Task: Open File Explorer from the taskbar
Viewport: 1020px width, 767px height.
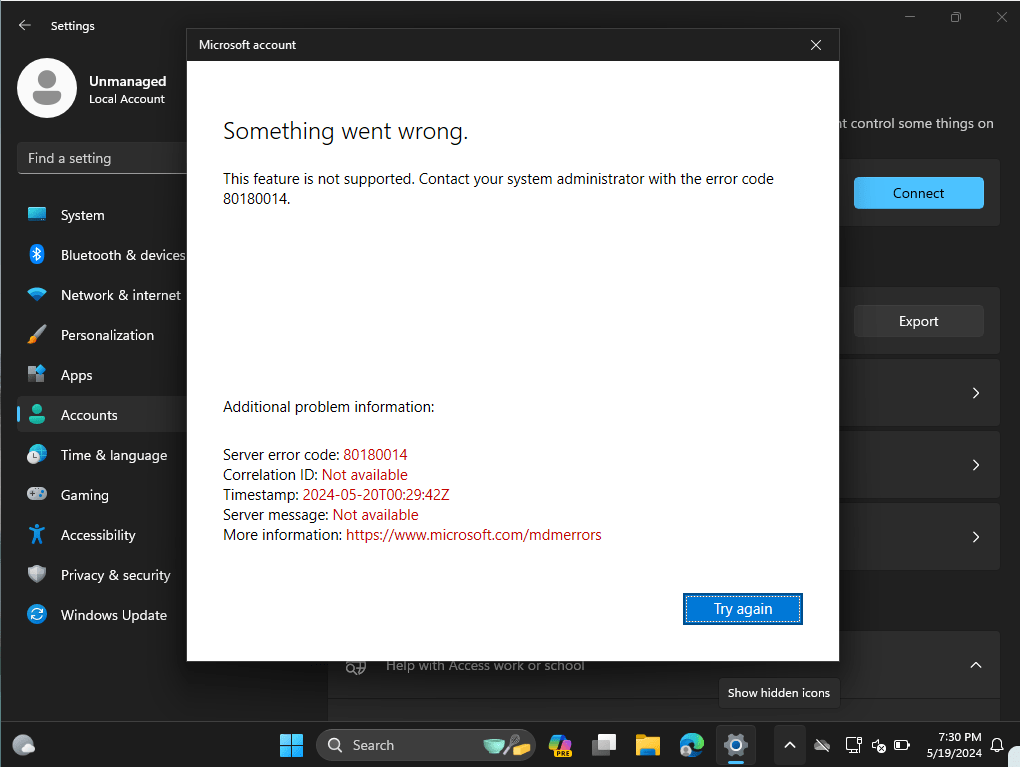Action: tap(648, 745)
